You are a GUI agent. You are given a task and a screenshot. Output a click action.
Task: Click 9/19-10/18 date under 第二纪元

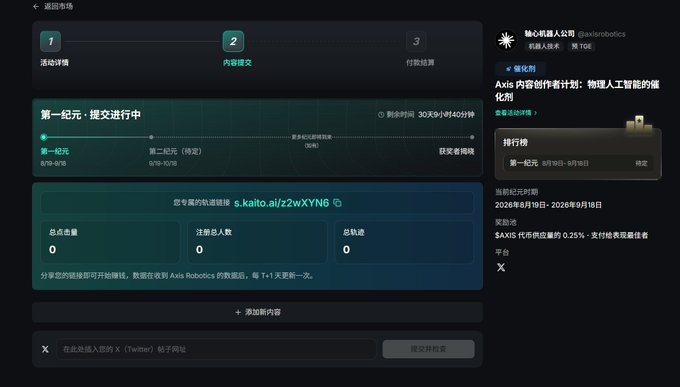(163, 164)
